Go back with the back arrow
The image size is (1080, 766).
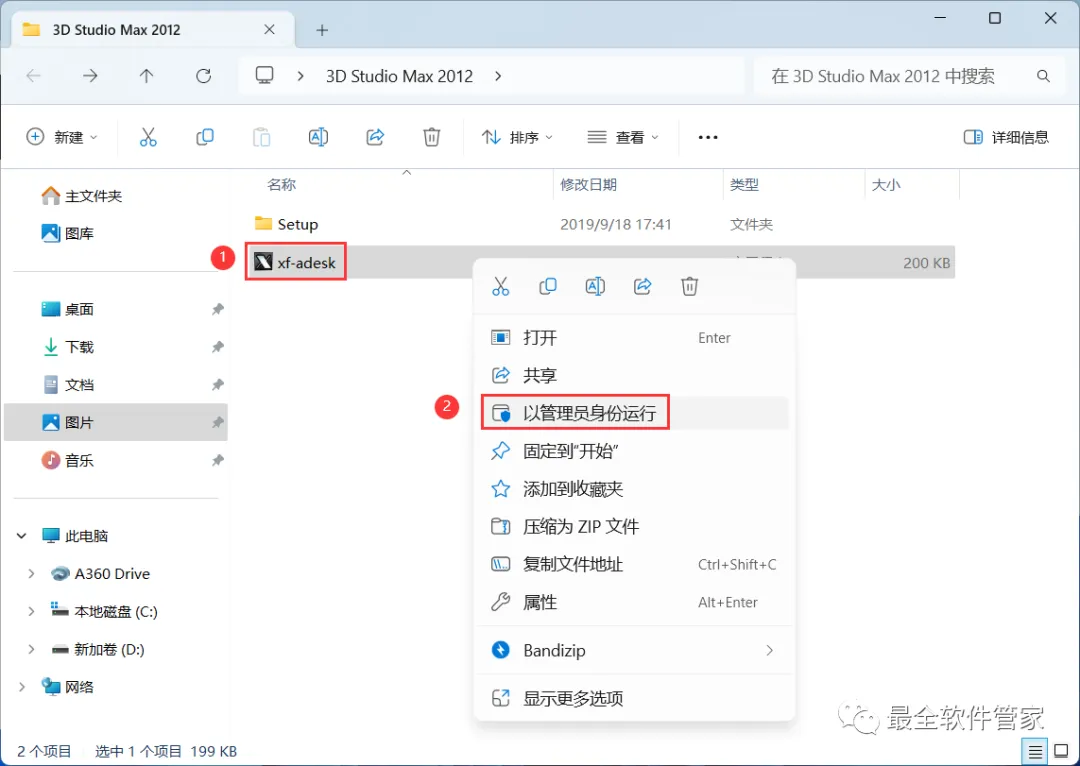click(33, 76)
